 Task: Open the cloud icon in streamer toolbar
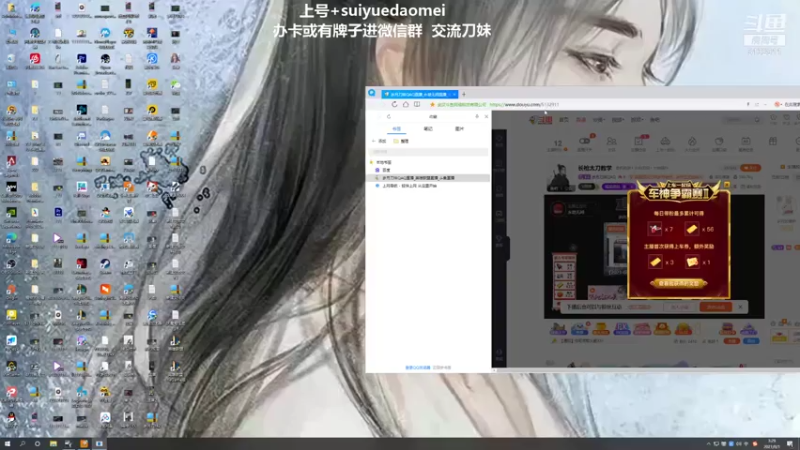pyautogui.click(x=665, y=142)
